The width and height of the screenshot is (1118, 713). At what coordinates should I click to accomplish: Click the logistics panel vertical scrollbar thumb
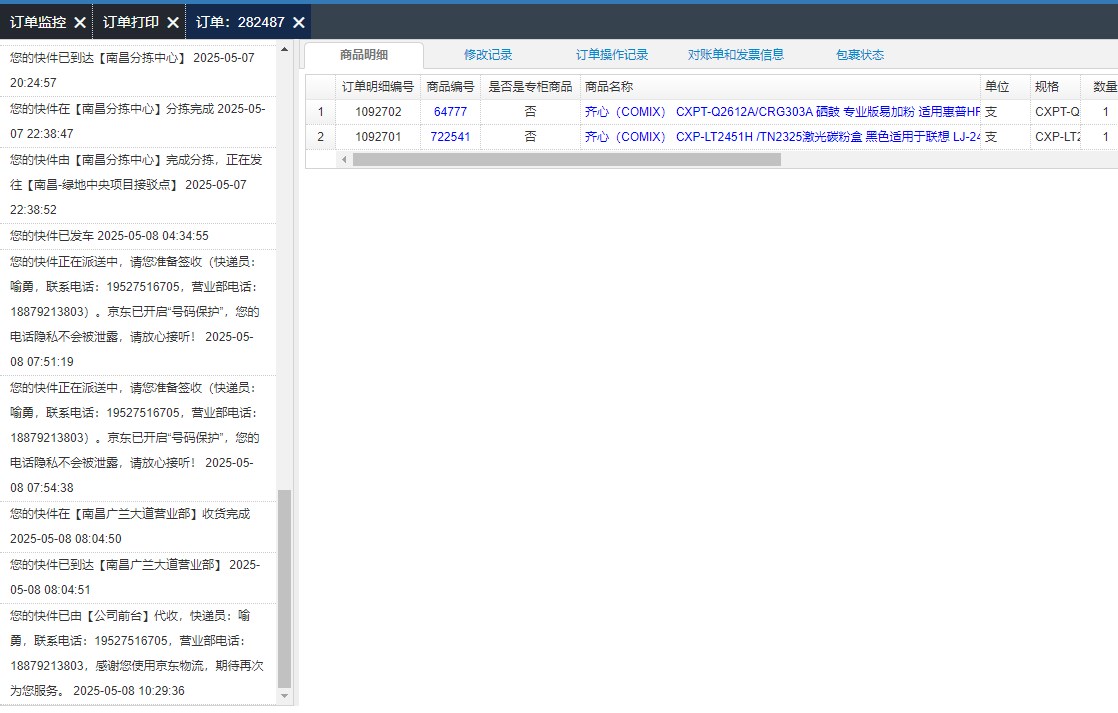tap(284, 589)
